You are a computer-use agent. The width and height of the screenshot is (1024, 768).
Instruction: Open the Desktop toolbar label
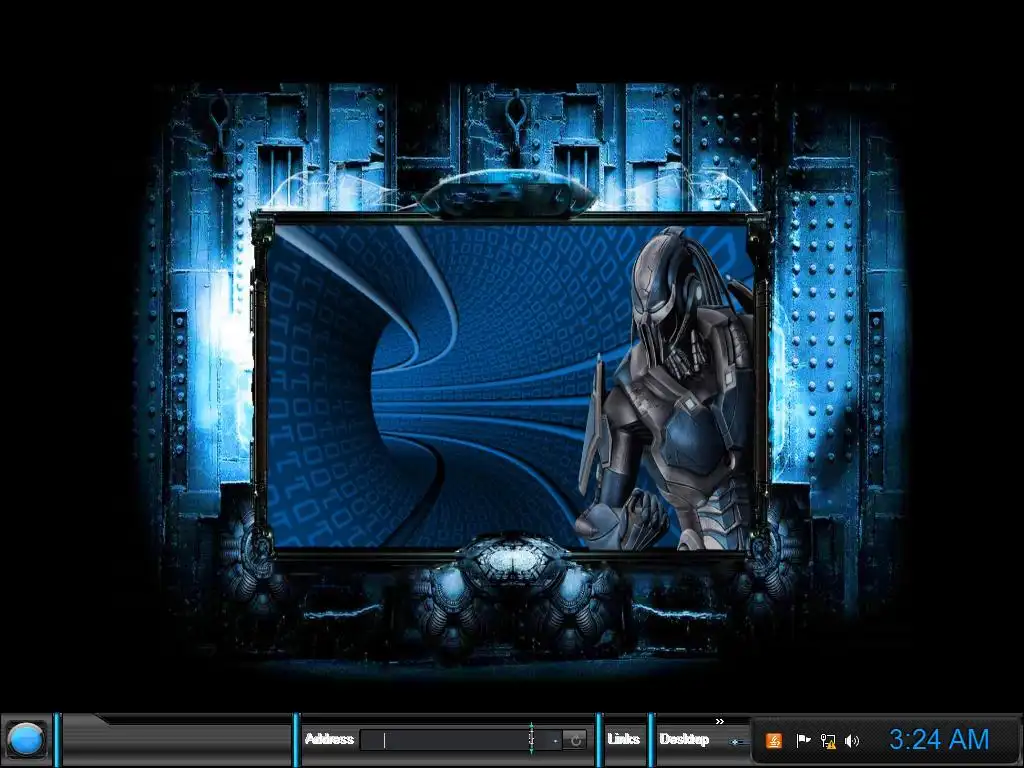[684, 739]
